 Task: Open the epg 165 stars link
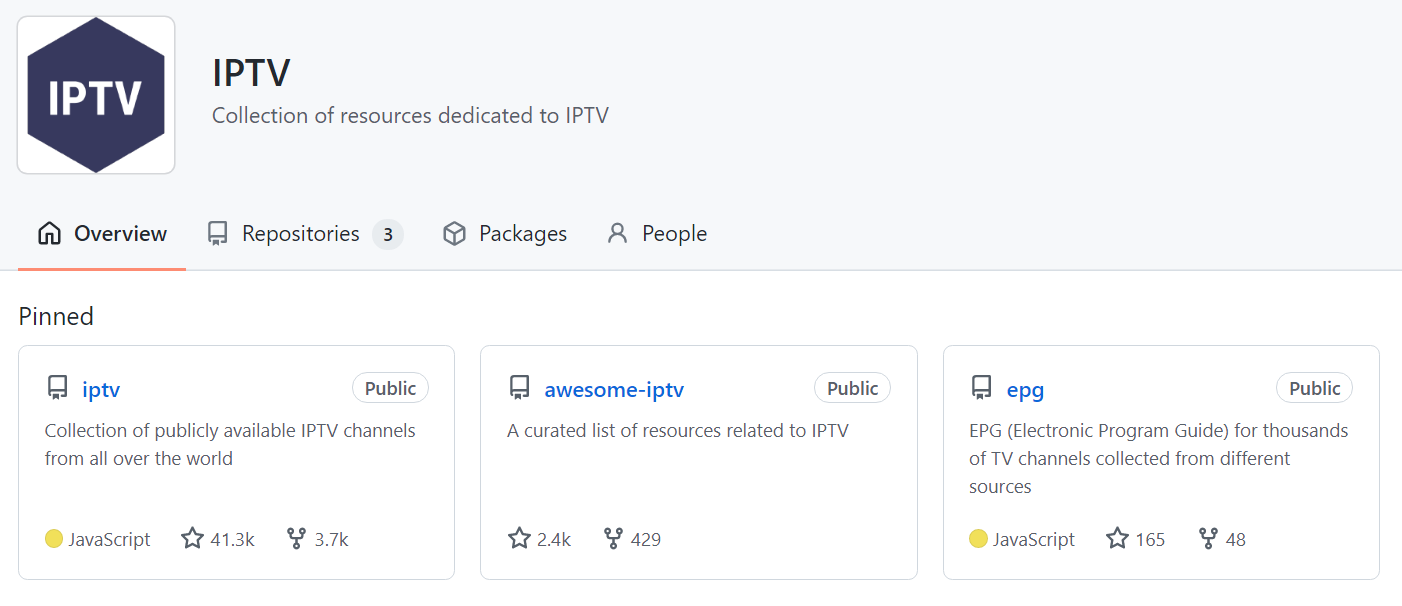click(1136, 539)
